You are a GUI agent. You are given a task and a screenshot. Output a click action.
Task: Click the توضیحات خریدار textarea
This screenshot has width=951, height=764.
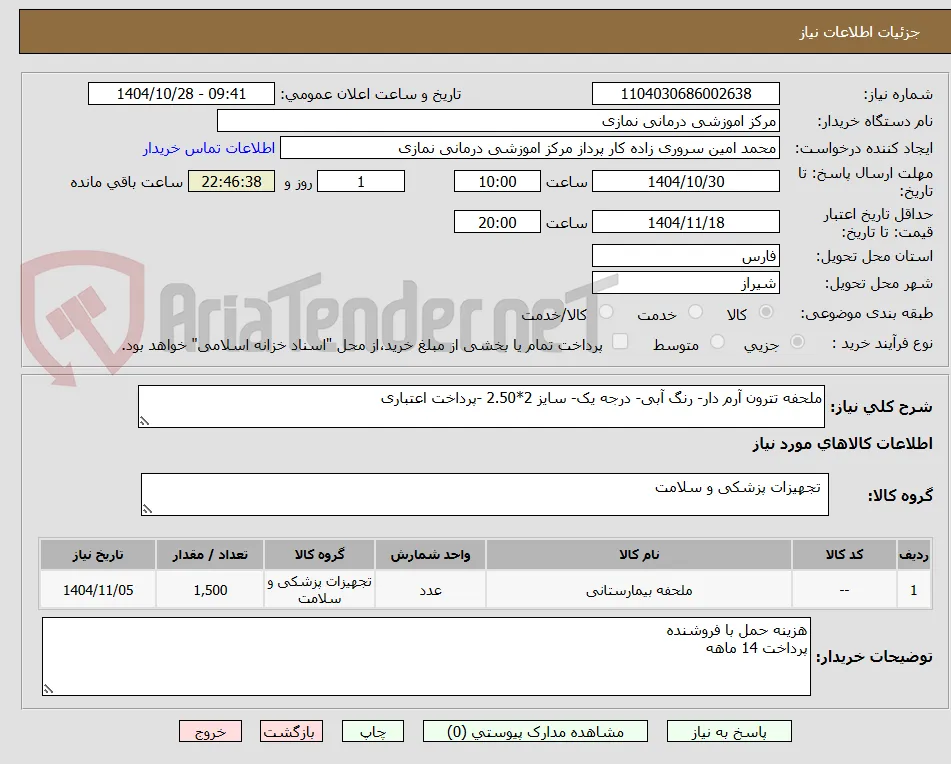pyautogui.click(x=426, y=656)
